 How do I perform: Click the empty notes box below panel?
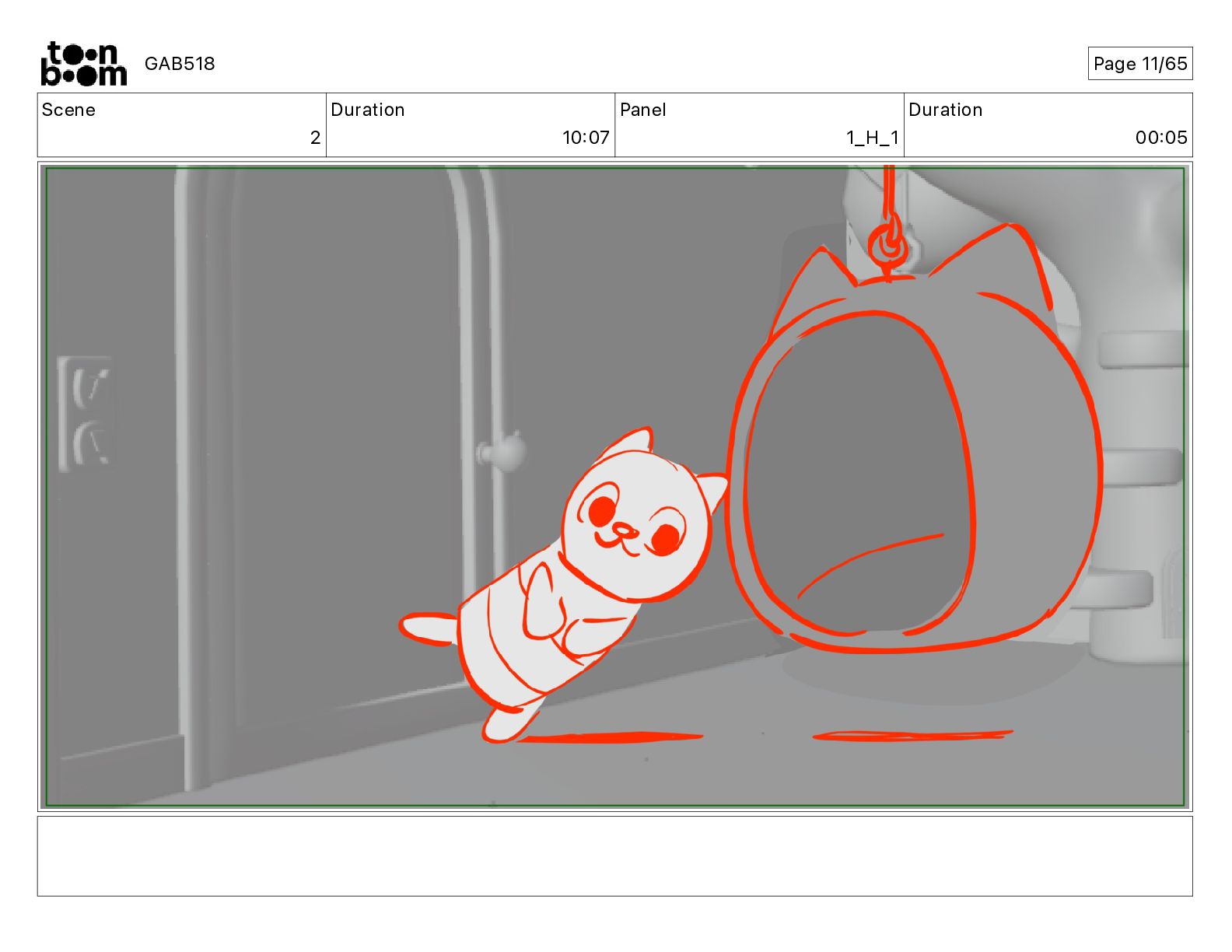coord(614,856)
